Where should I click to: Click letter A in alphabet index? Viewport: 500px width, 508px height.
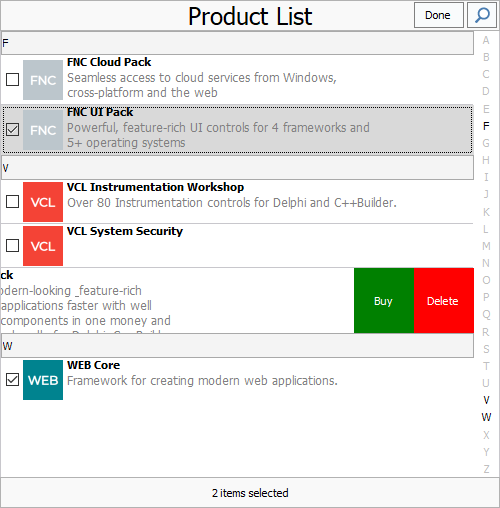pyautogui.click(x=486, y=40)
